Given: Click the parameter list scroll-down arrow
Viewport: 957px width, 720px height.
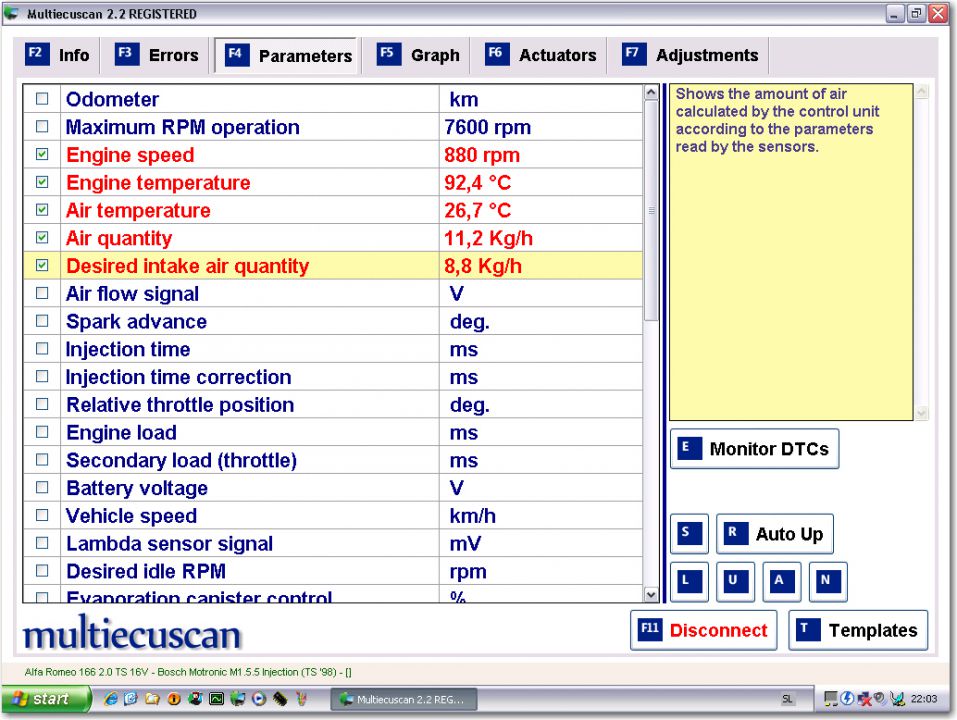Looking at the screenshot, I should point(651,594).
